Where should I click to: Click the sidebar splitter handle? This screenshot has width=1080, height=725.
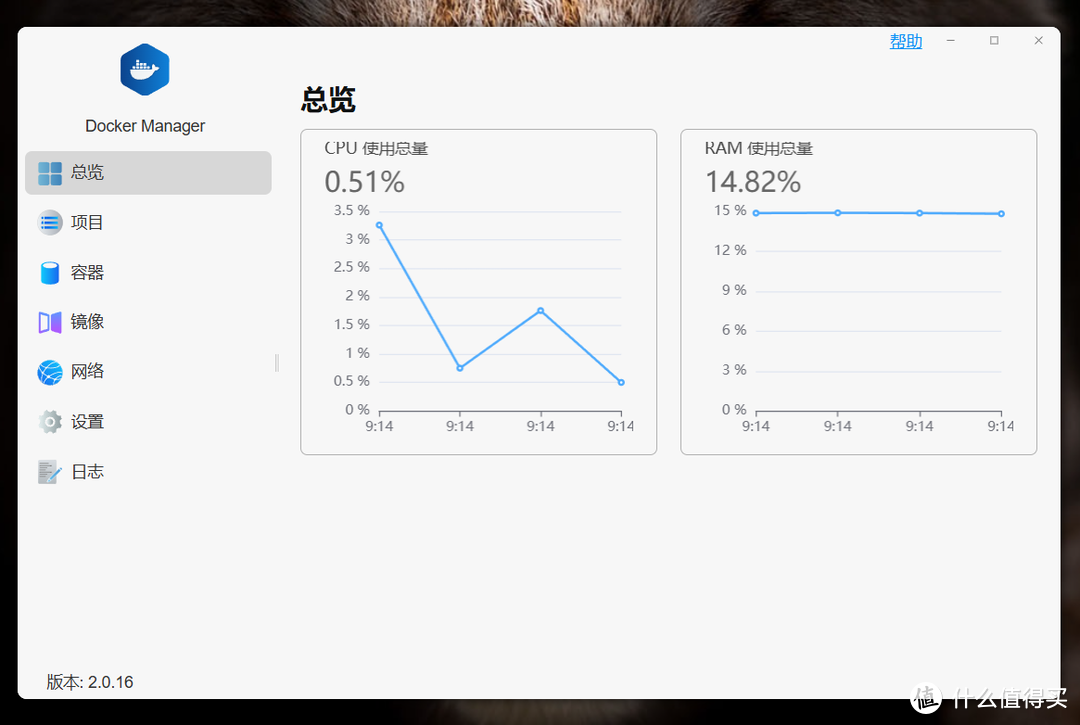277,363
